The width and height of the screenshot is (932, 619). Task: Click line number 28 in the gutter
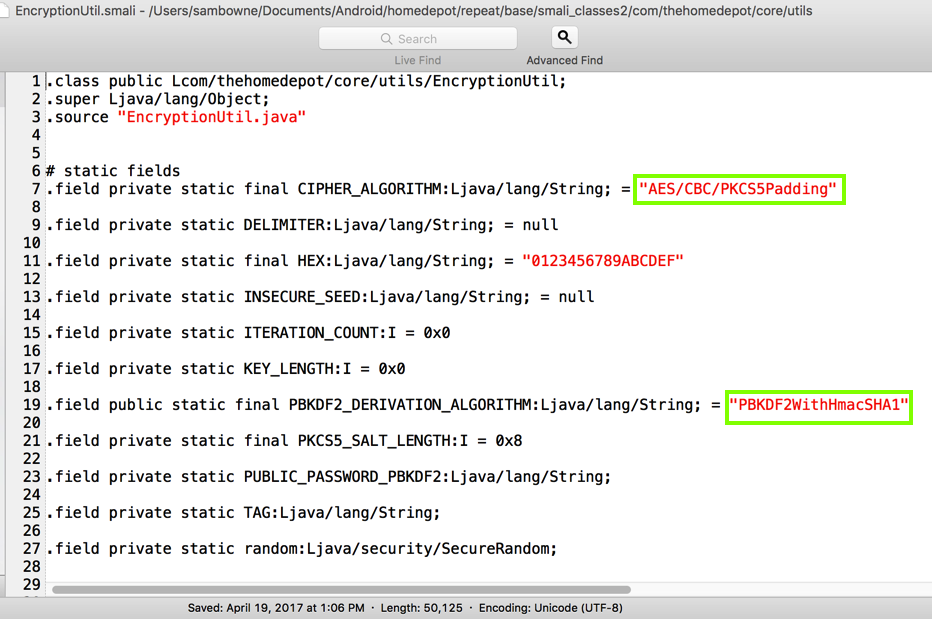[x=32, y=567]
